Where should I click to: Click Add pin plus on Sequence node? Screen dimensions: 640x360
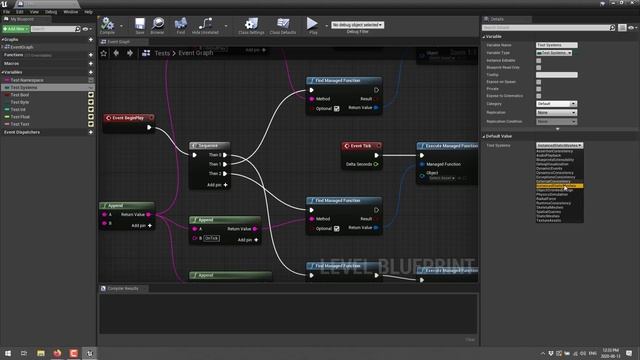pyautogui.click(x=225, y=185)
